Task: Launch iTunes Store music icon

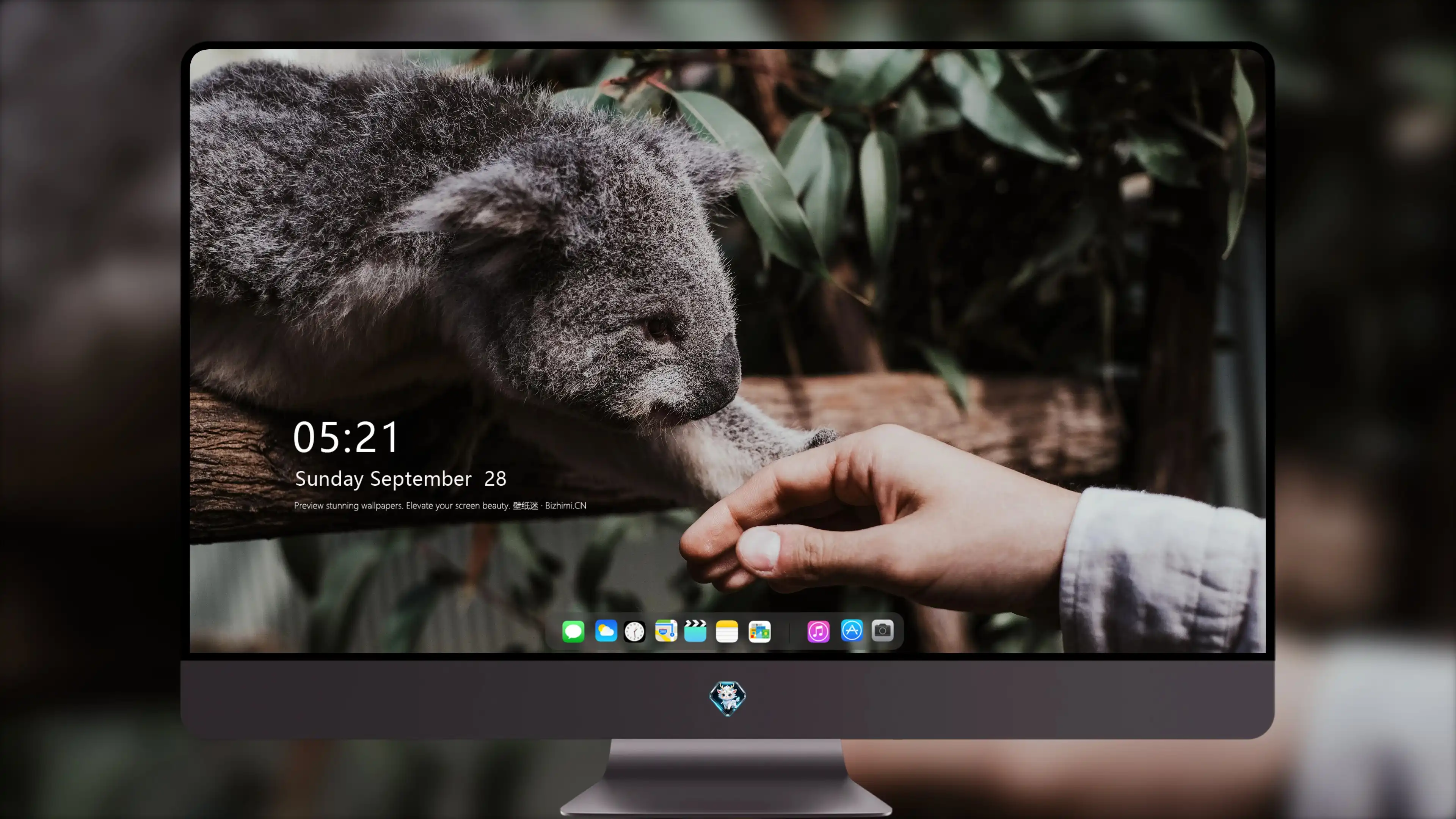Action: pos(818,631)
